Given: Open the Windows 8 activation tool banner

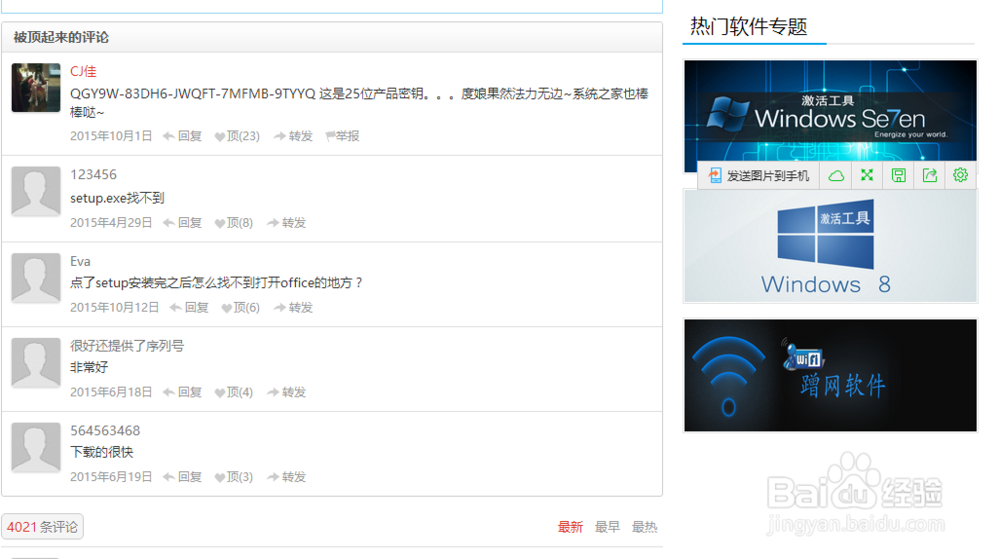Looking at the screenshot, I should (830, 246).
